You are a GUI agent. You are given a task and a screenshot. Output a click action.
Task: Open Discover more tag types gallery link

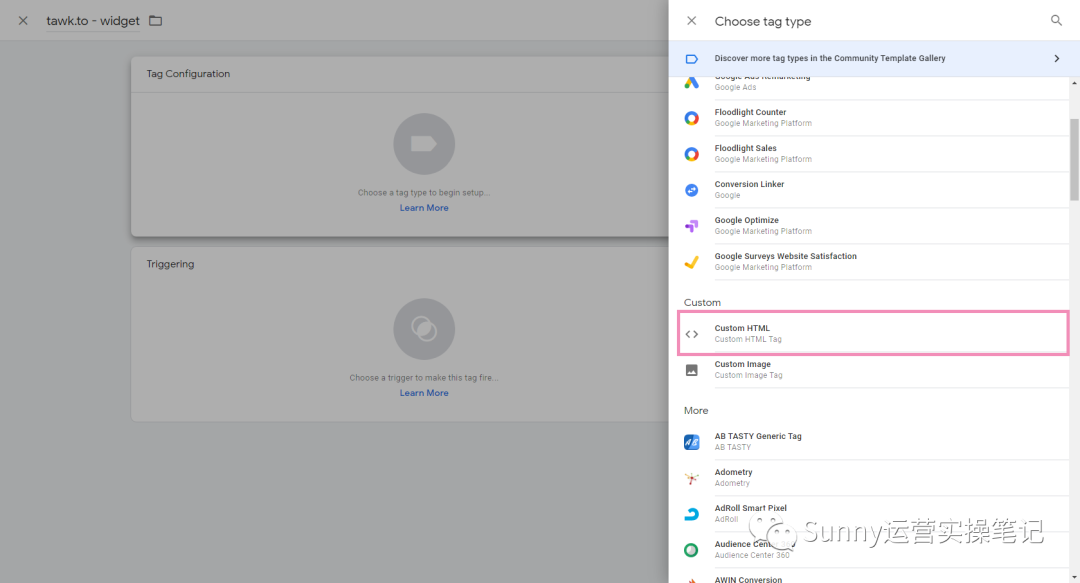click(873, 59)
